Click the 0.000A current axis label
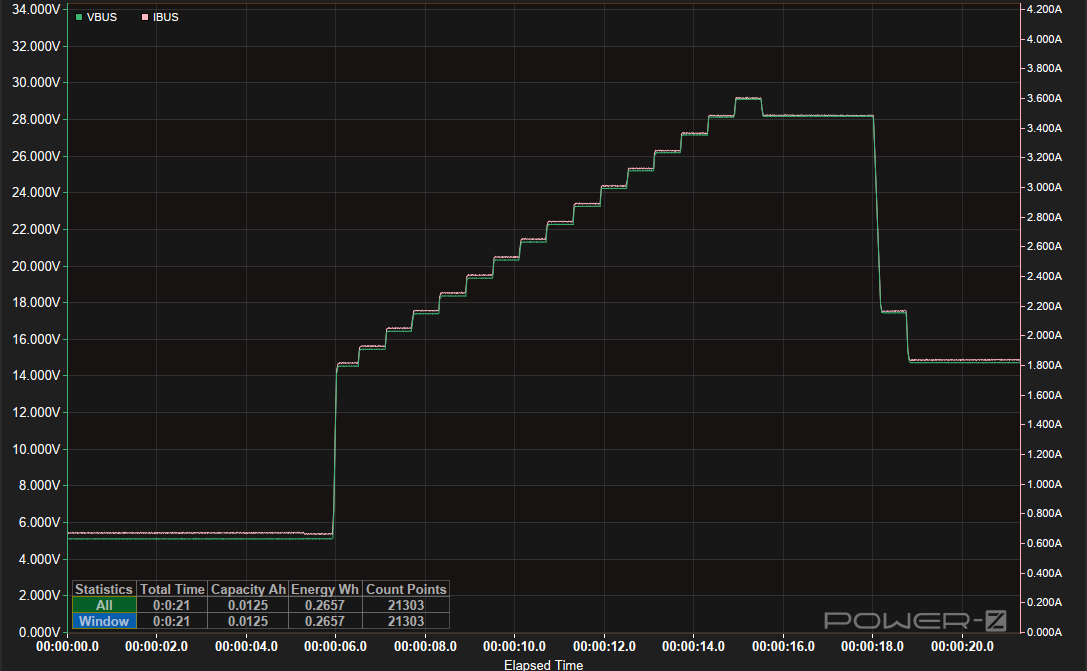 [x=1044, y=632]
